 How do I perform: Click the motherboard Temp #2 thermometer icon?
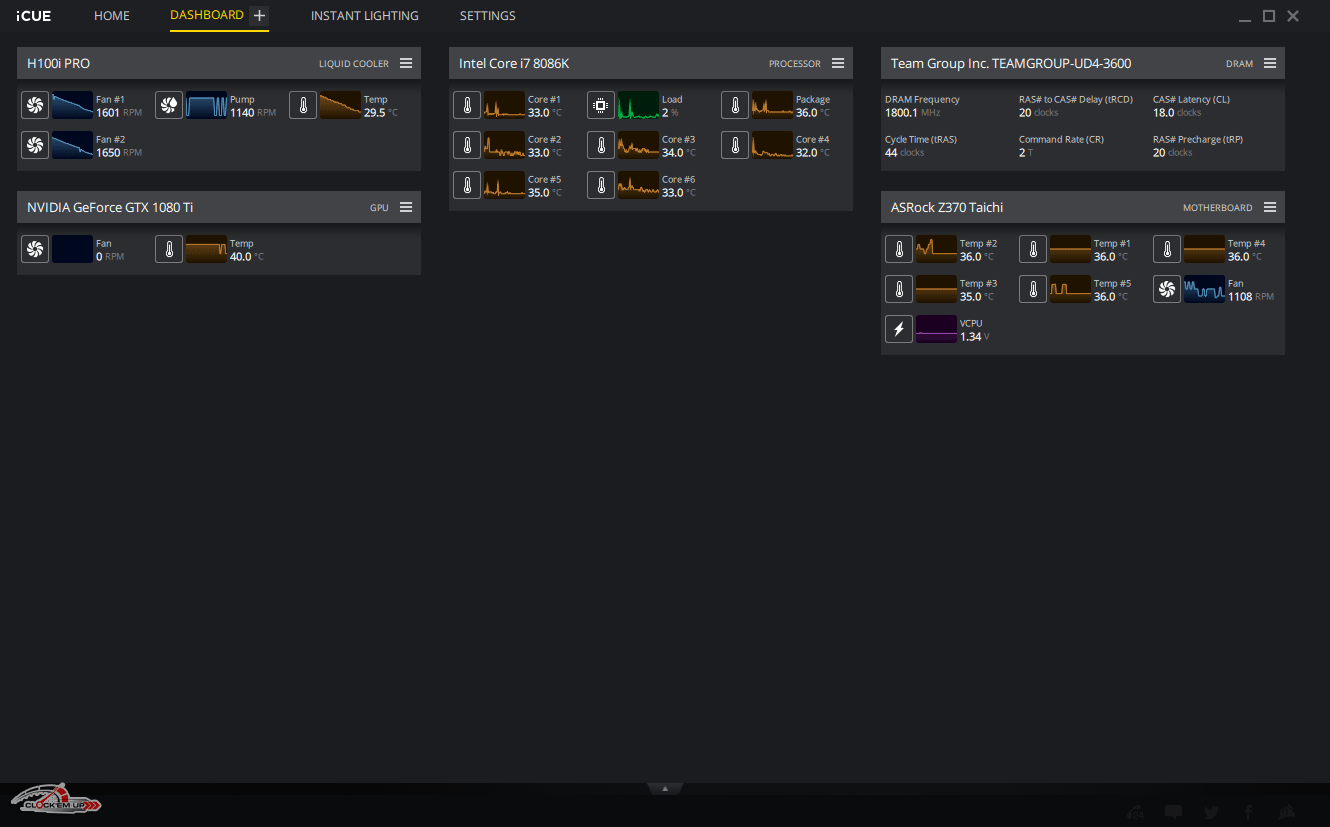click(899, 249)
